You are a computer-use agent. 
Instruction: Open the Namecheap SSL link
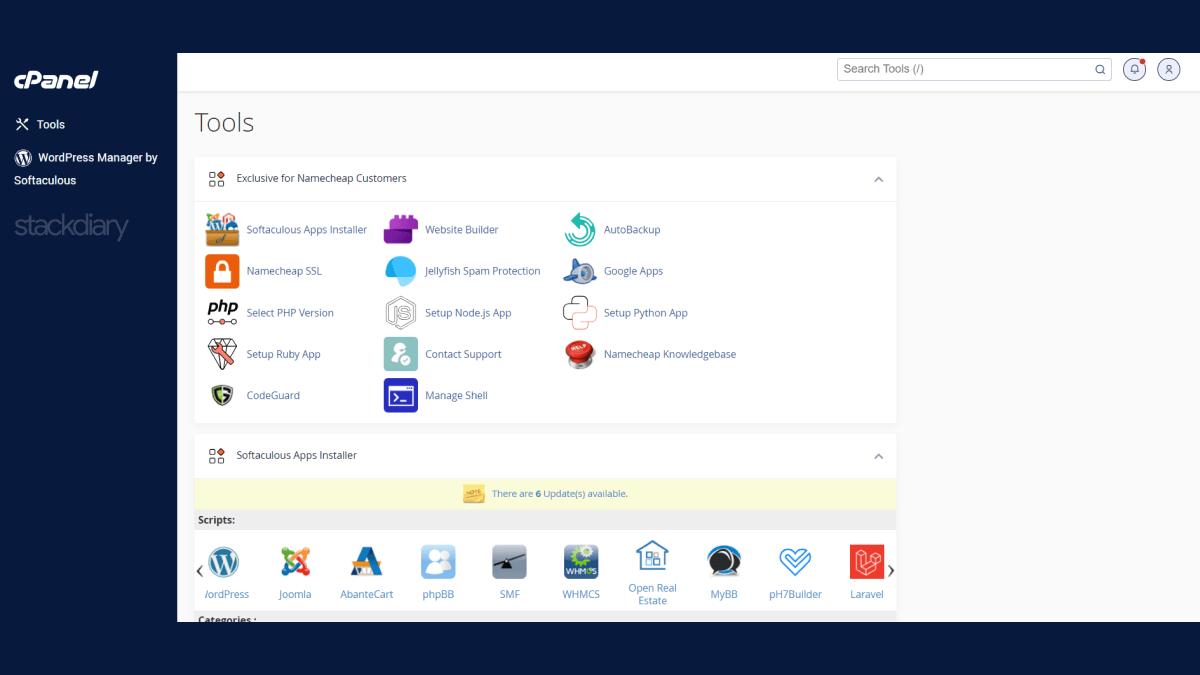pyautogui.click(x=284, y=271)
